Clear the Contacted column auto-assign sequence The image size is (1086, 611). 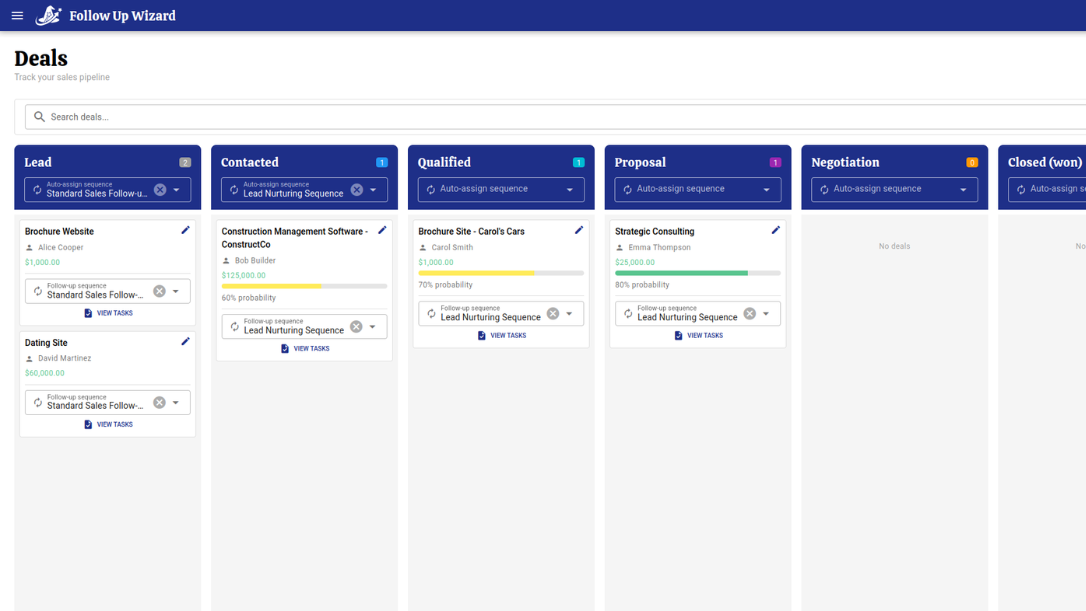(x=357, y=190)
